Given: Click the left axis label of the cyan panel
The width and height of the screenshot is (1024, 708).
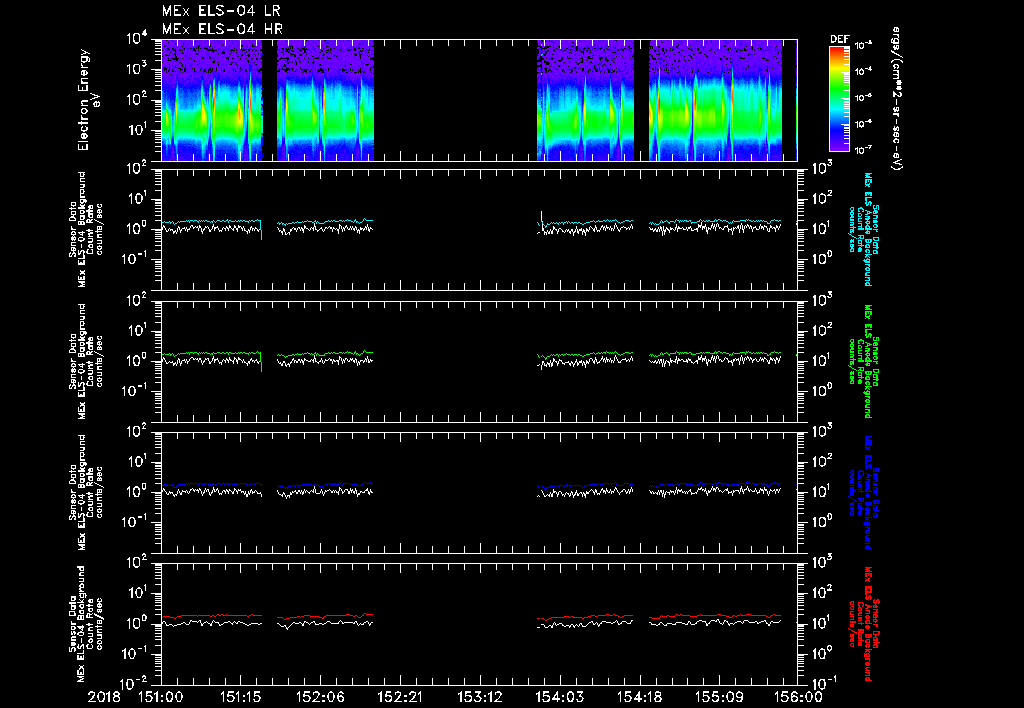Looking at the screenshot, I should coord(86,229).
